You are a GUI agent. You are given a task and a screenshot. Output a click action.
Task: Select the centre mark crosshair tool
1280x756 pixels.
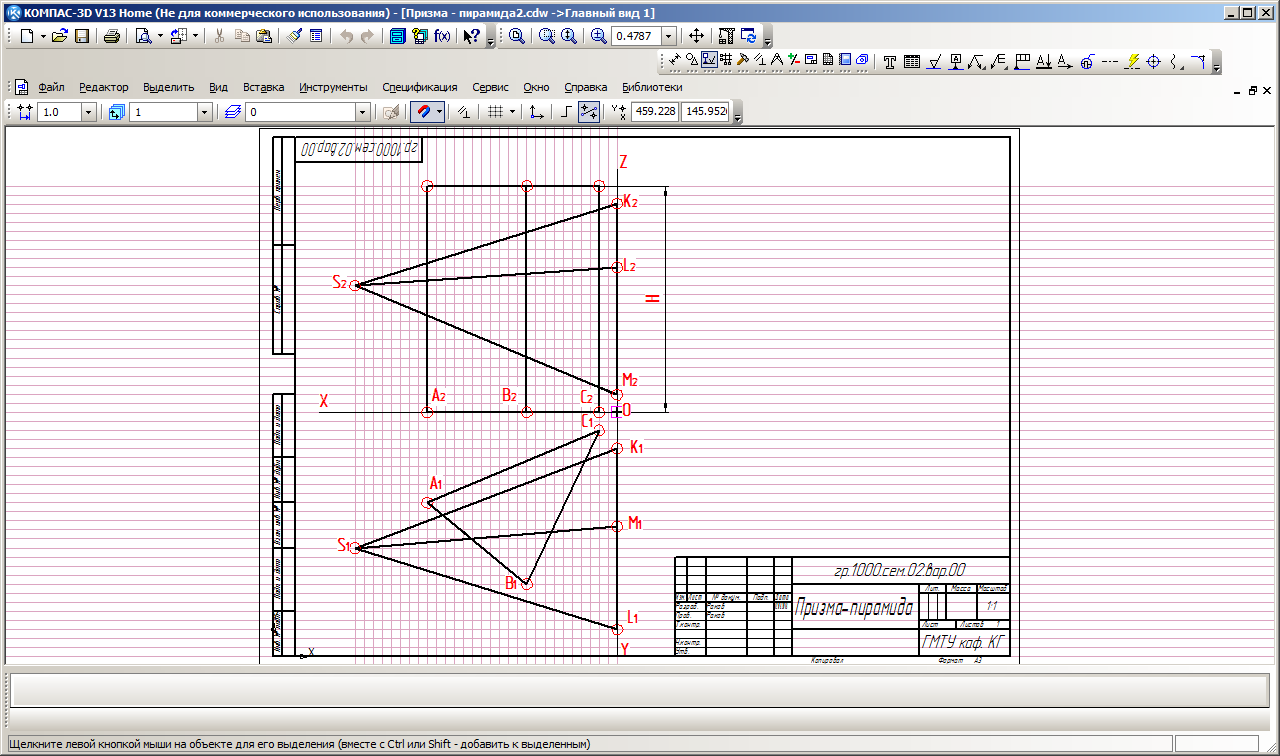click(1153, 61)
